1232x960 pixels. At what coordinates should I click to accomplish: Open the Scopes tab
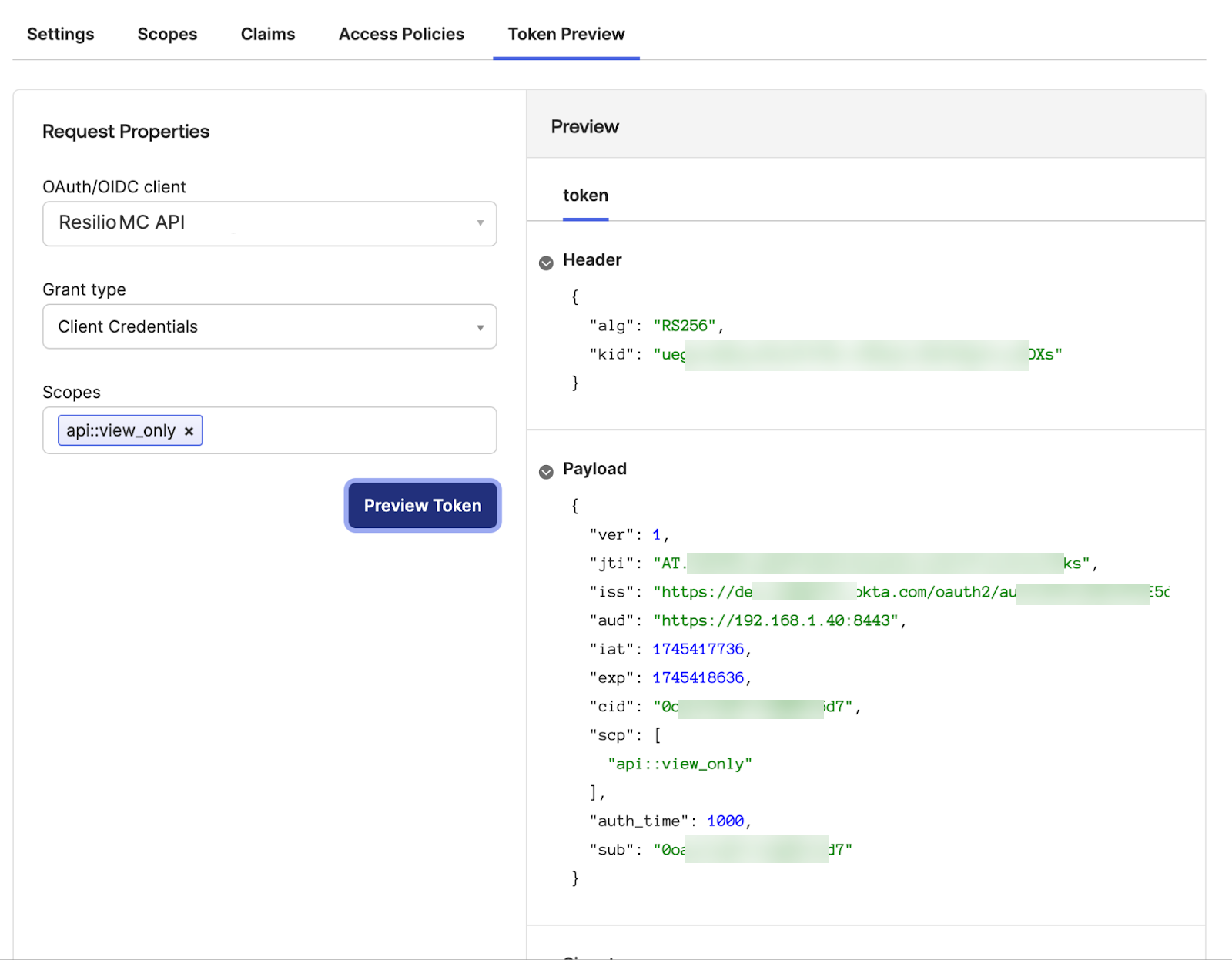click(167, 34)
